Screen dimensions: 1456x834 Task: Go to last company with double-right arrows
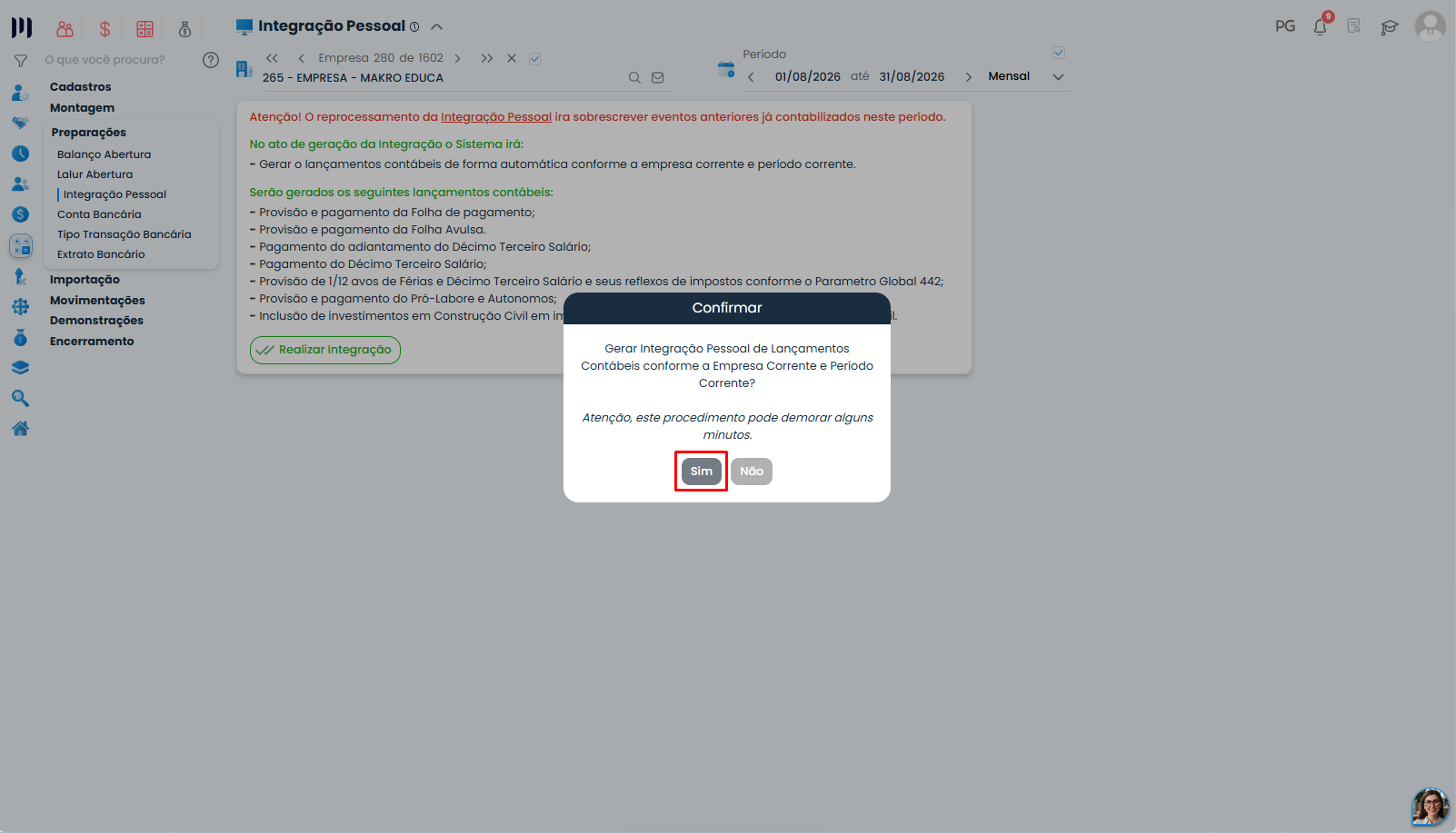(487, 58)
